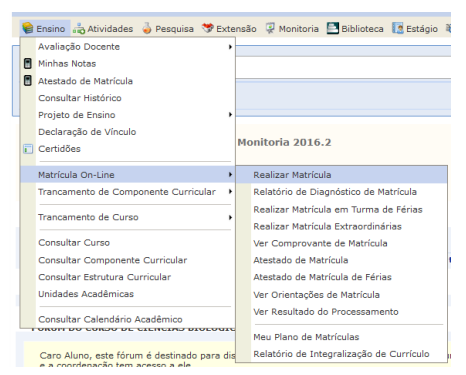Choose Declaração de Vínculo
The height and width of the screenshot is (375, 466).
(x=128, y=132)
